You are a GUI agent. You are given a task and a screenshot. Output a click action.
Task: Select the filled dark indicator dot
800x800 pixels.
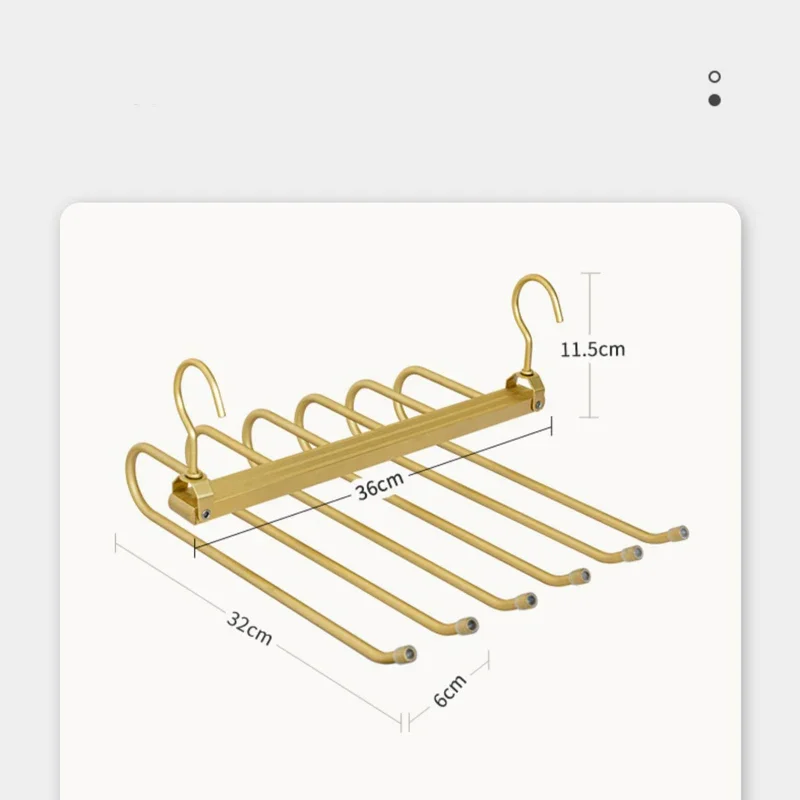pyautogui.click(x=714, y=100)
